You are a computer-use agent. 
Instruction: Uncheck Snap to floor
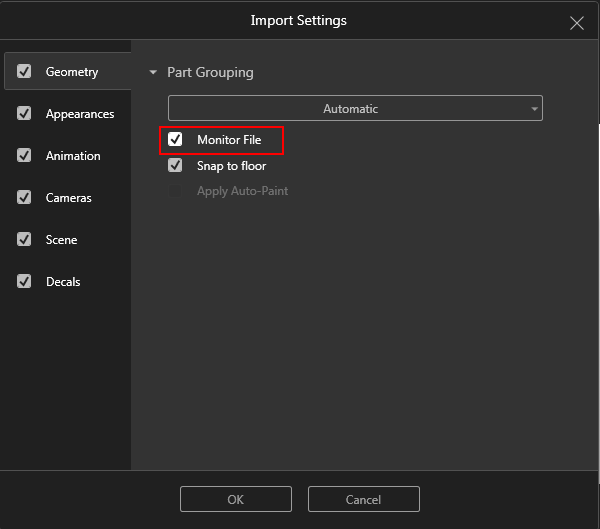(x=175, y=165)
